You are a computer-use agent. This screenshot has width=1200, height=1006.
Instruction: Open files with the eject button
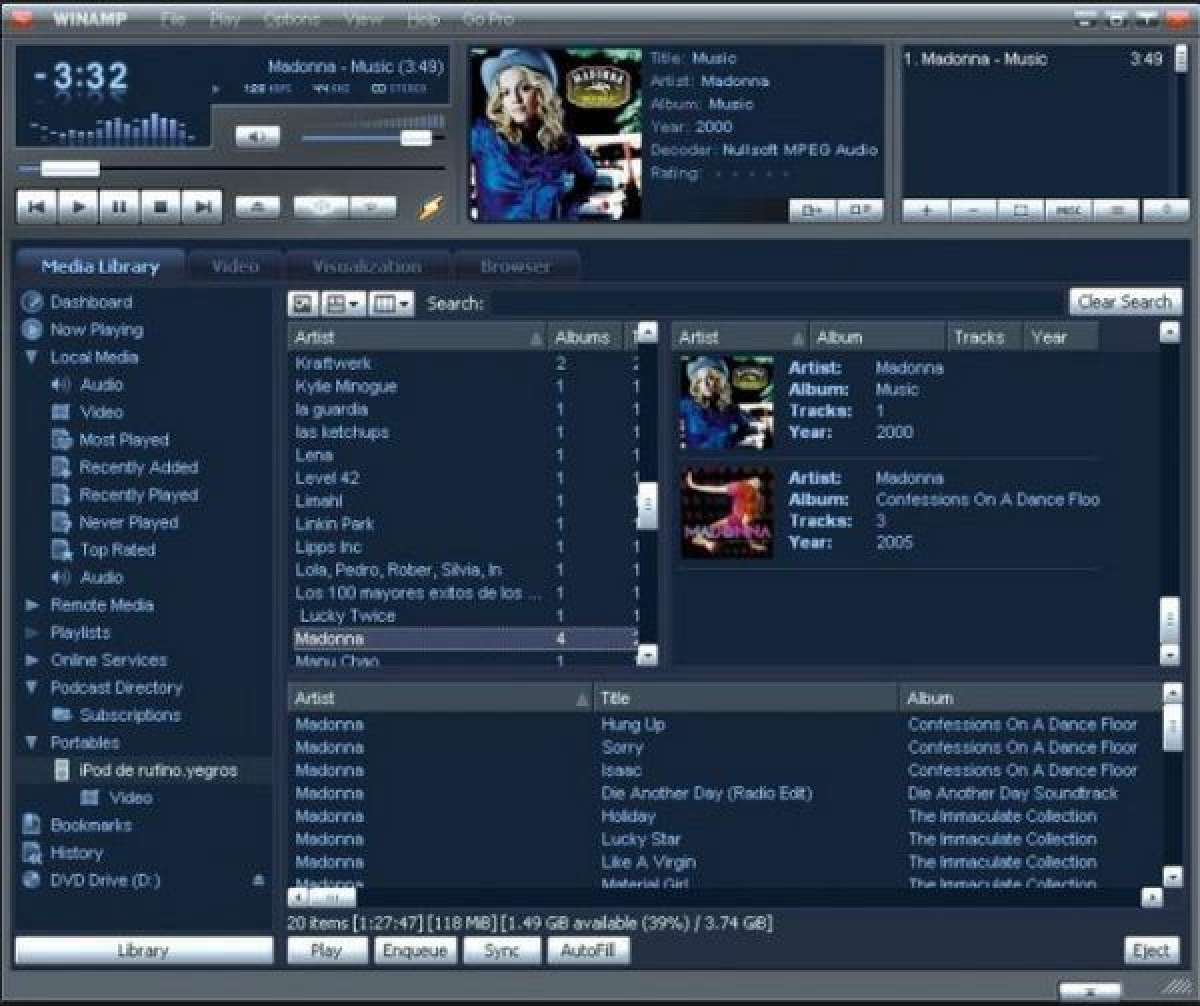click(x=257, y=207)
